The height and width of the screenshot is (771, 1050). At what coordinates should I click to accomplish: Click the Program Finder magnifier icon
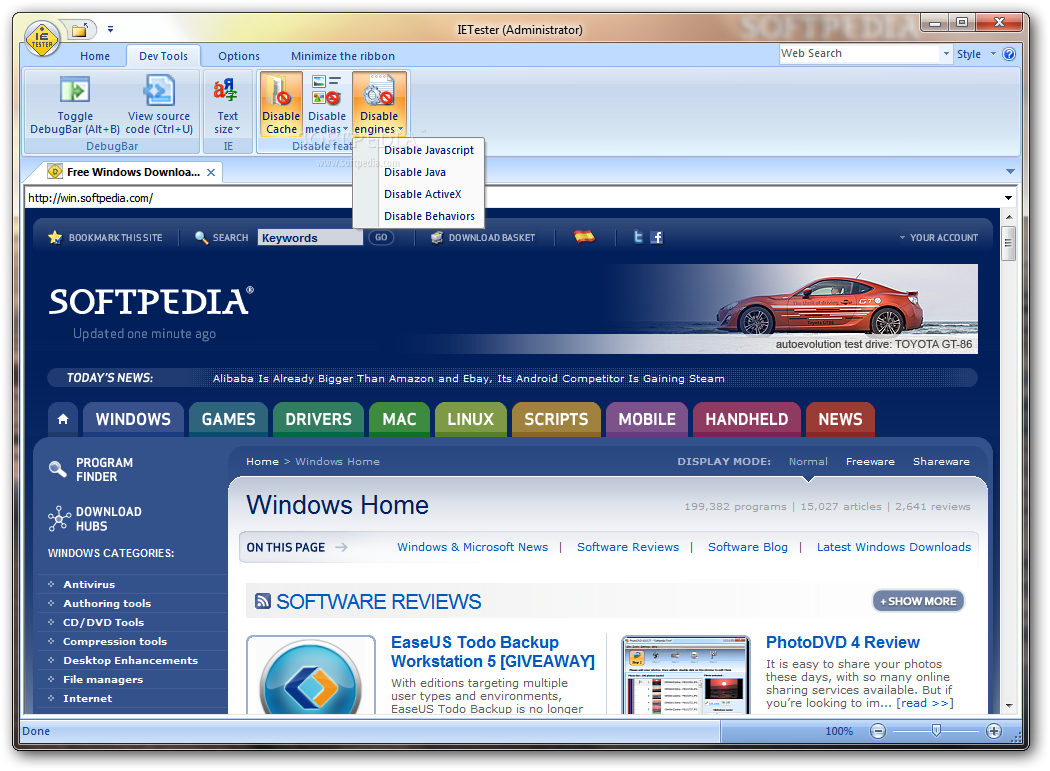pos(58,470)
